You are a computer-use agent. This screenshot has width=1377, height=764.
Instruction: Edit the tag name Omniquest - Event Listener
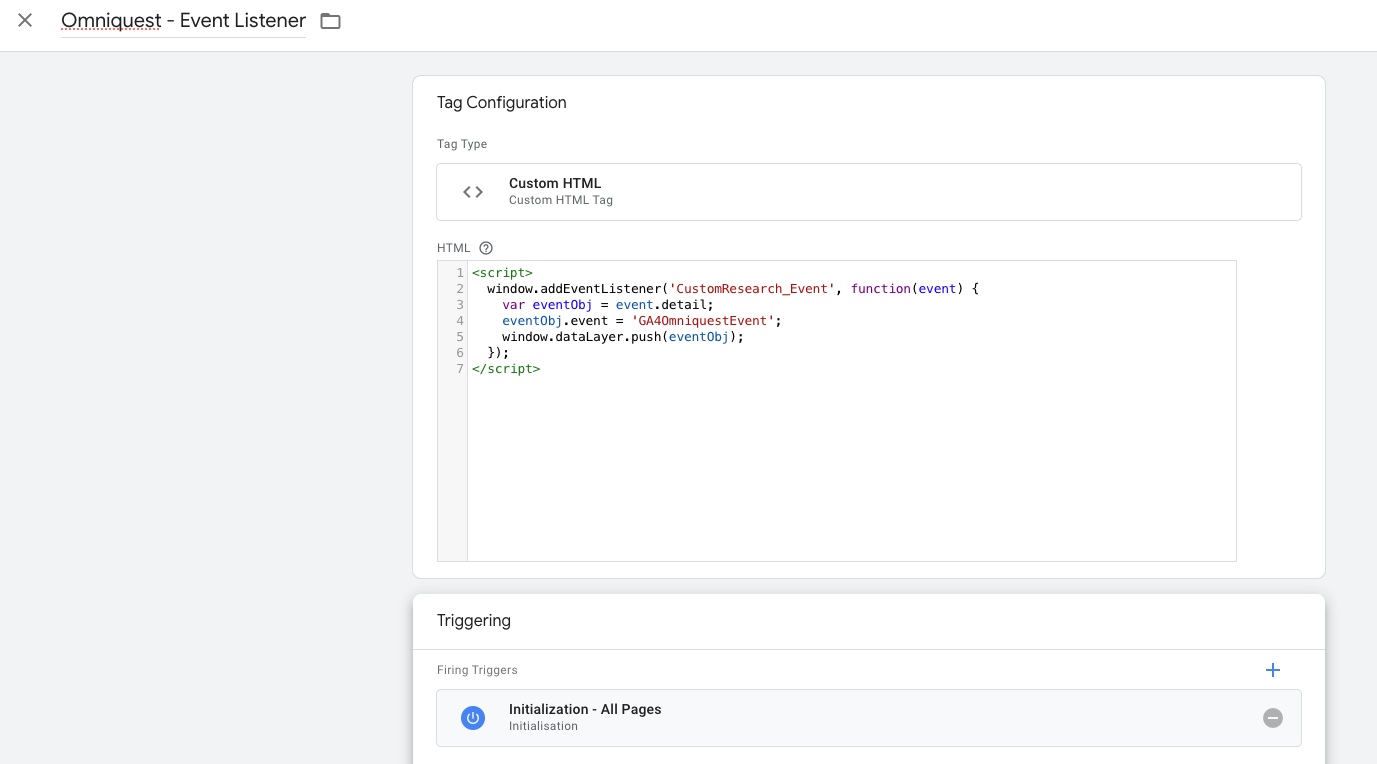[183, 20]
